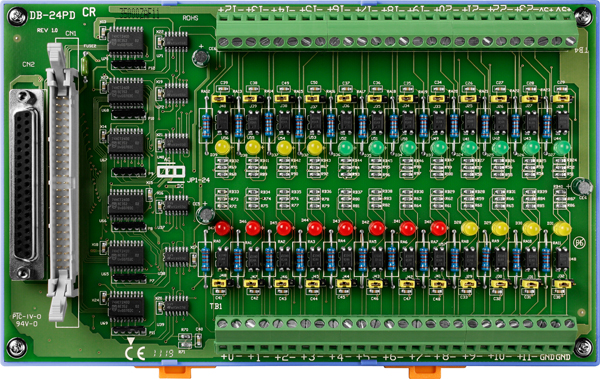This screenshot has width=600, height=379.
Task: Click the CE certification mark
Action: (135, 354)
